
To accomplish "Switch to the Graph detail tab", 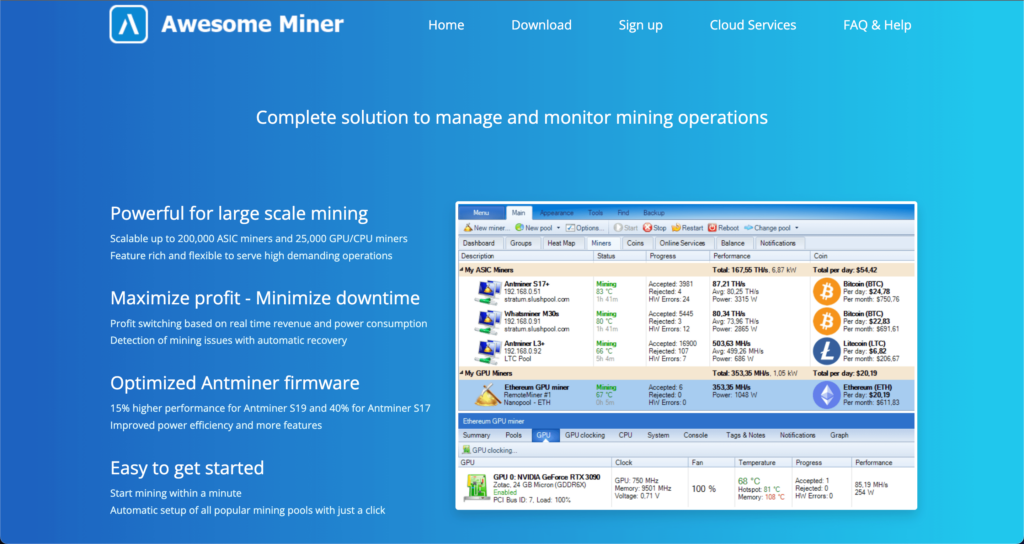I will [839, 435].
